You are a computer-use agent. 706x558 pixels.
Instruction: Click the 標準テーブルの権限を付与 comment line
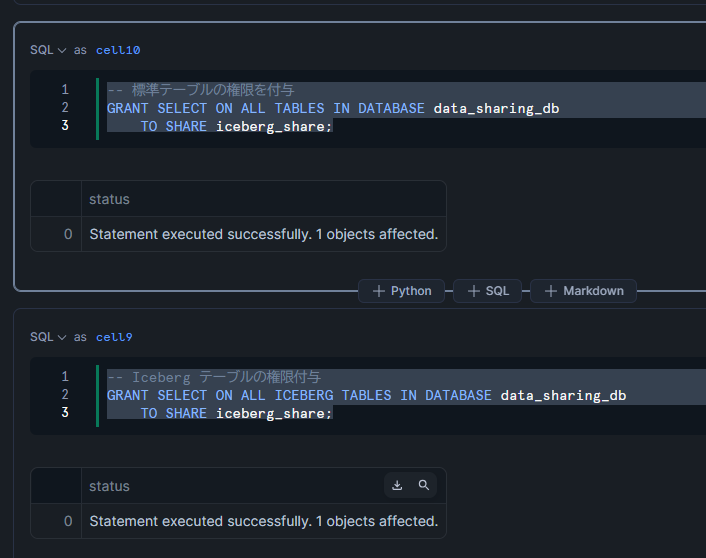coord(200,90)
